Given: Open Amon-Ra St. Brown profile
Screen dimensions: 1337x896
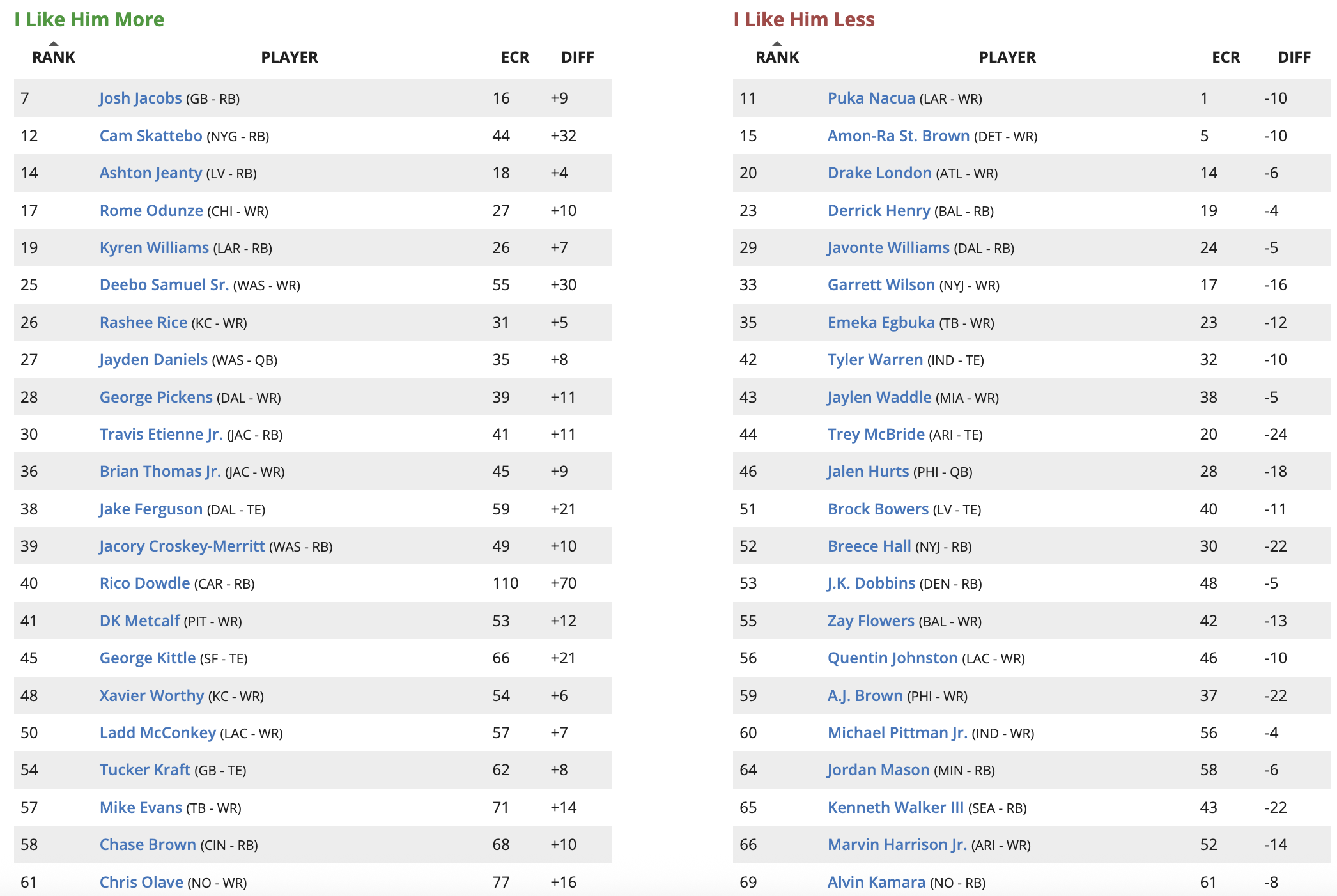Looking at the screenshot, I should (x=899, y=136).
